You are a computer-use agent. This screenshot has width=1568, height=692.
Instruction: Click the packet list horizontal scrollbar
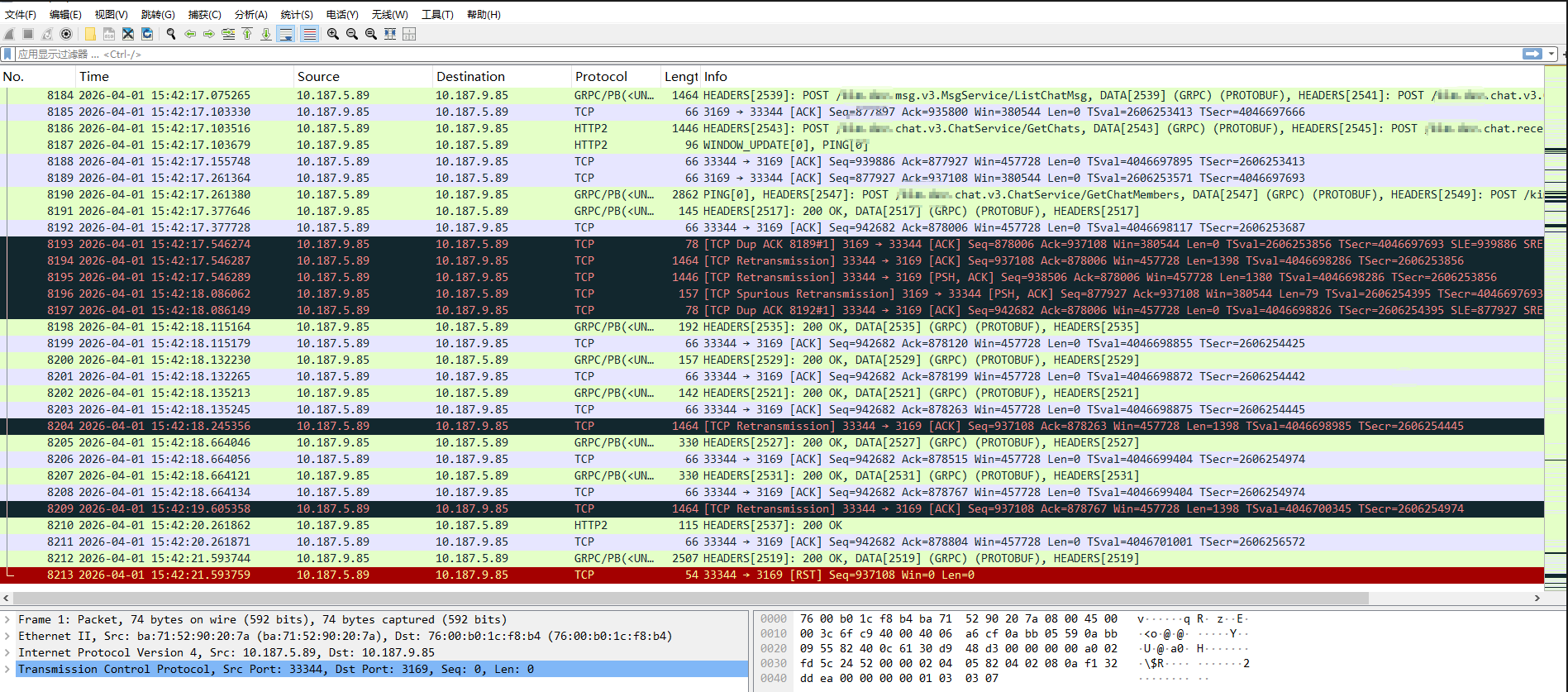pyautogui.click(x=691, y=598)
